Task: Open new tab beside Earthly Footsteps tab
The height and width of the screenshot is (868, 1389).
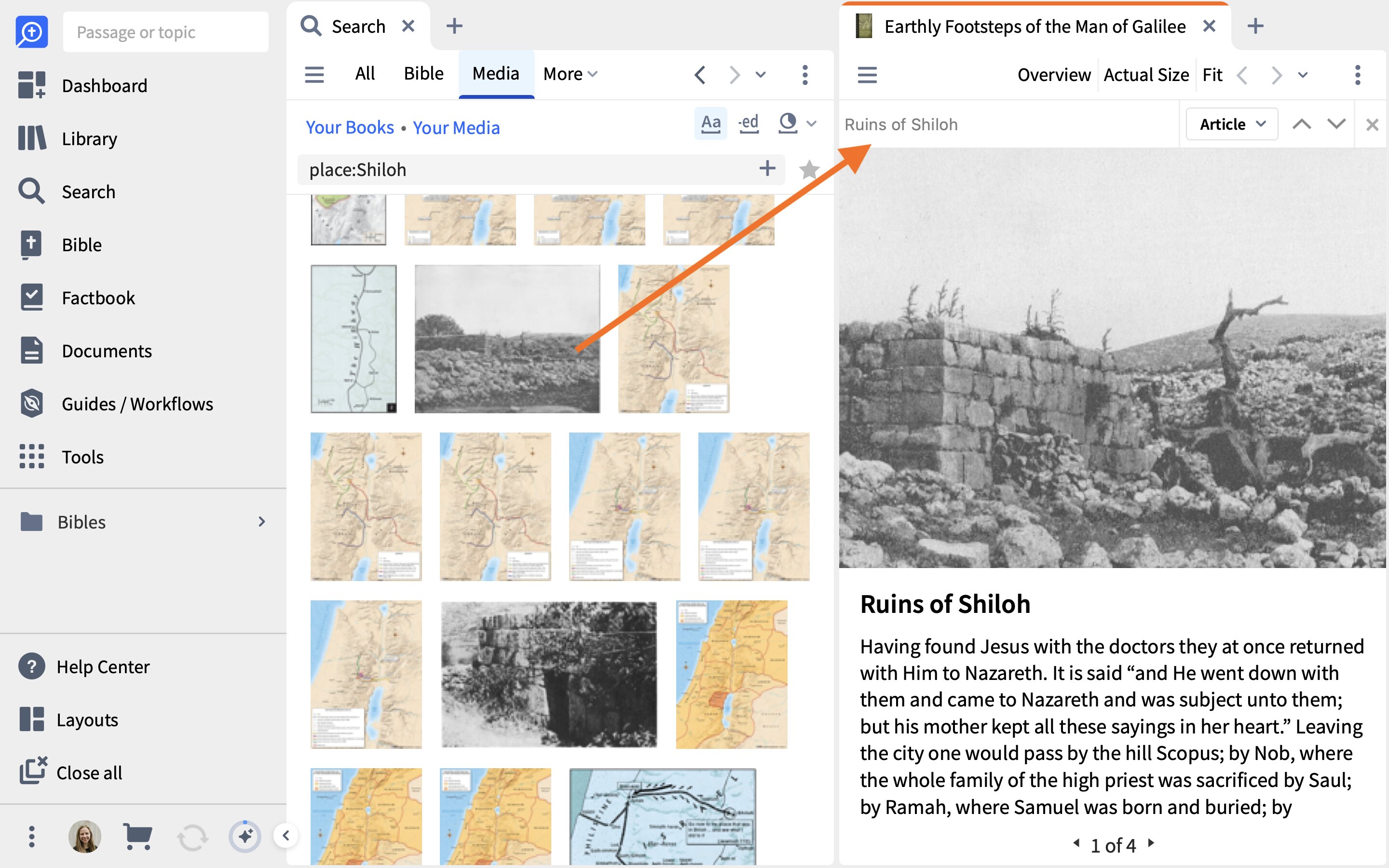Action: (1255, 26)
